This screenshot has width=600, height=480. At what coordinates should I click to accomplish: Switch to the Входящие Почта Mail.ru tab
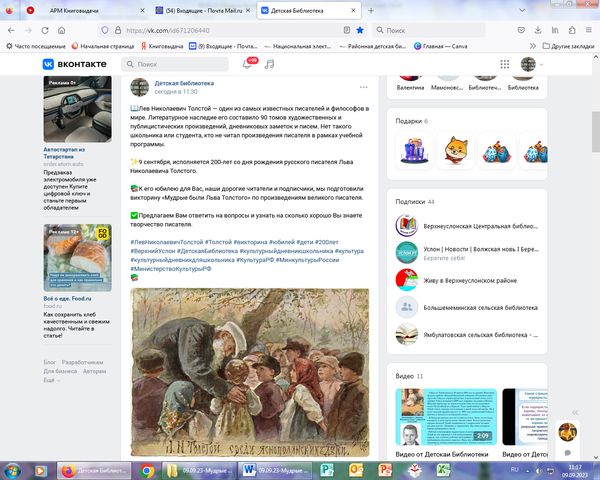coord(200,10)
